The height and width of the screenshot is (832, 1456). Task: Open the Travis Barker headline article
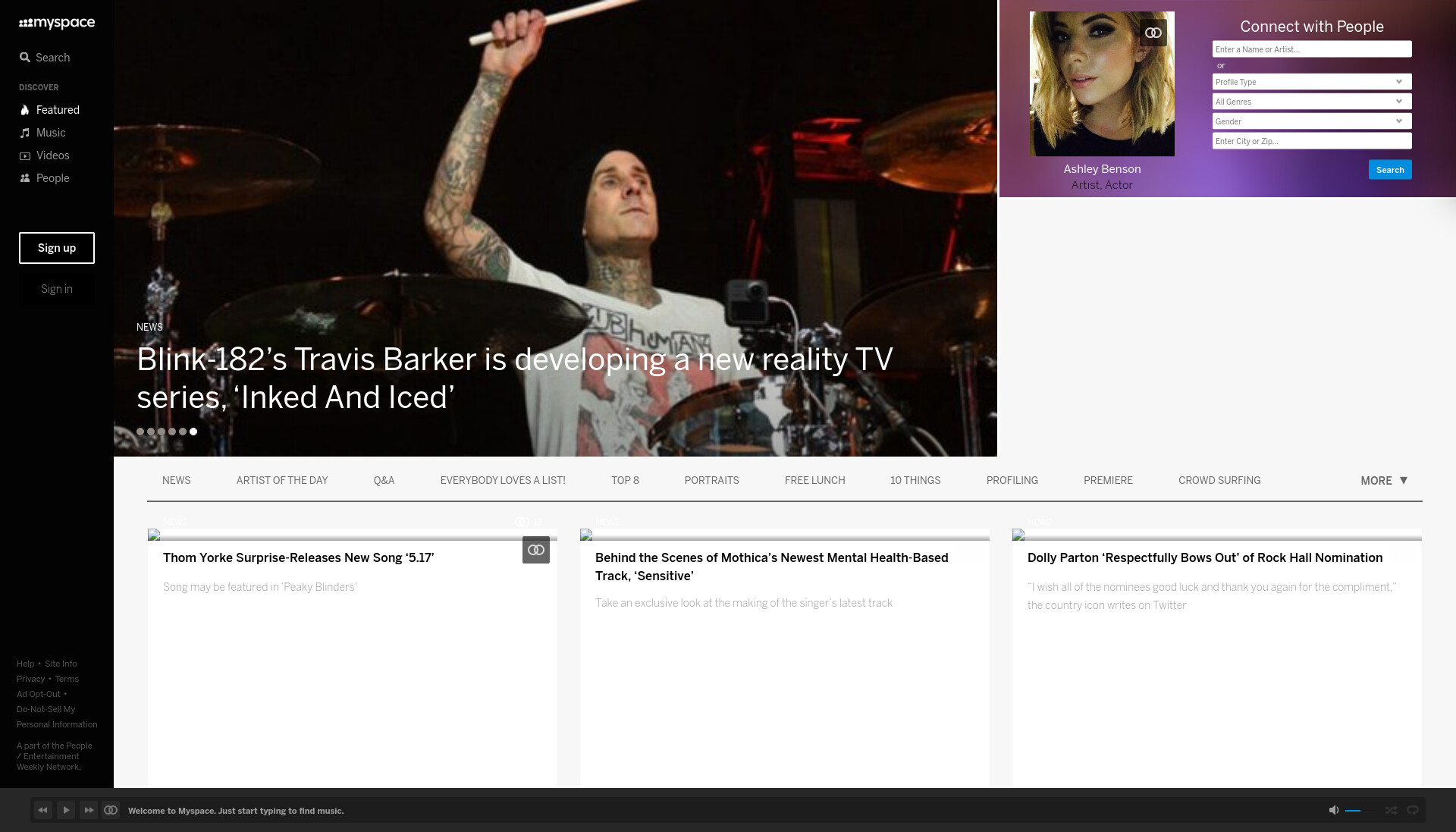pos(515,378)
